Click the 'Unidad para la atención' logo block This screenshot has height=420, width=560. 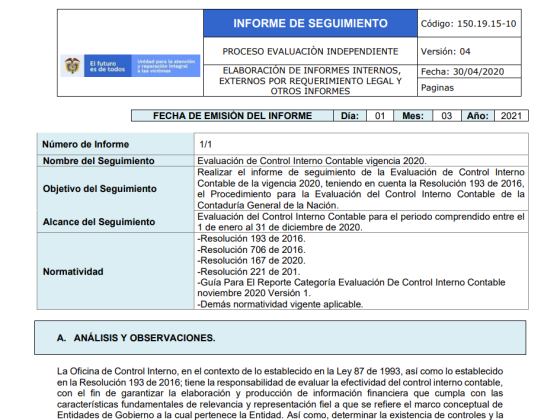(x=166, y=66)
